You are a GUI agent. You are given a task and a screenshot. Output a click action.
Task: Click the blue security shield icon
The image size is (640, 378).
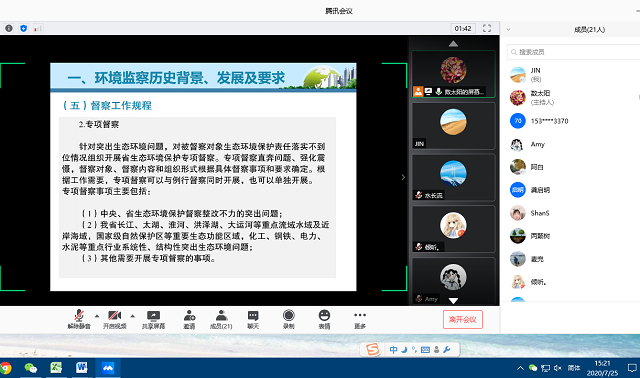click(24, 28)
